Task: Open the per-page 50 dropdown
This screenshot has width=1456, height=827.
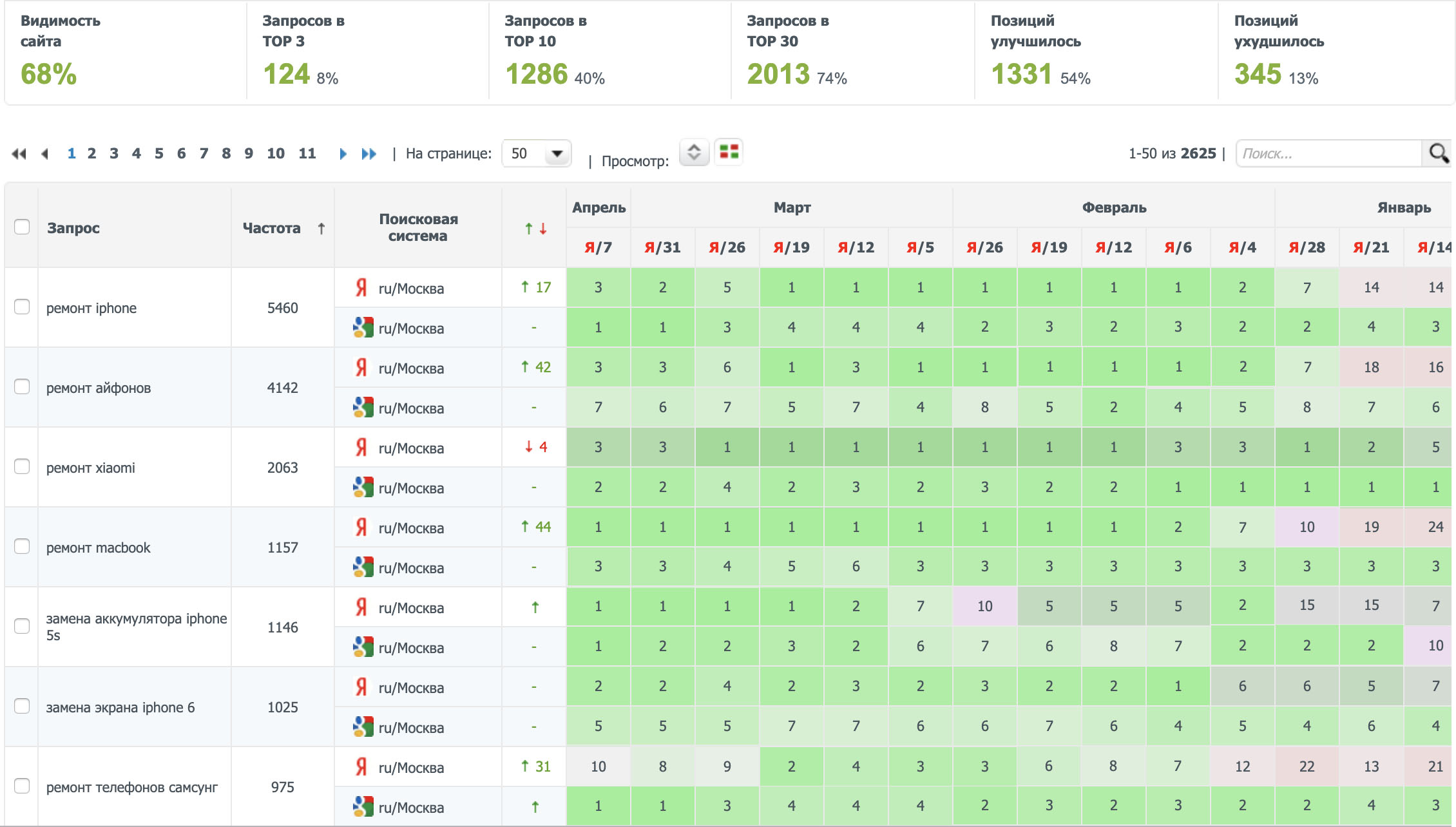Action: [536, 154]
